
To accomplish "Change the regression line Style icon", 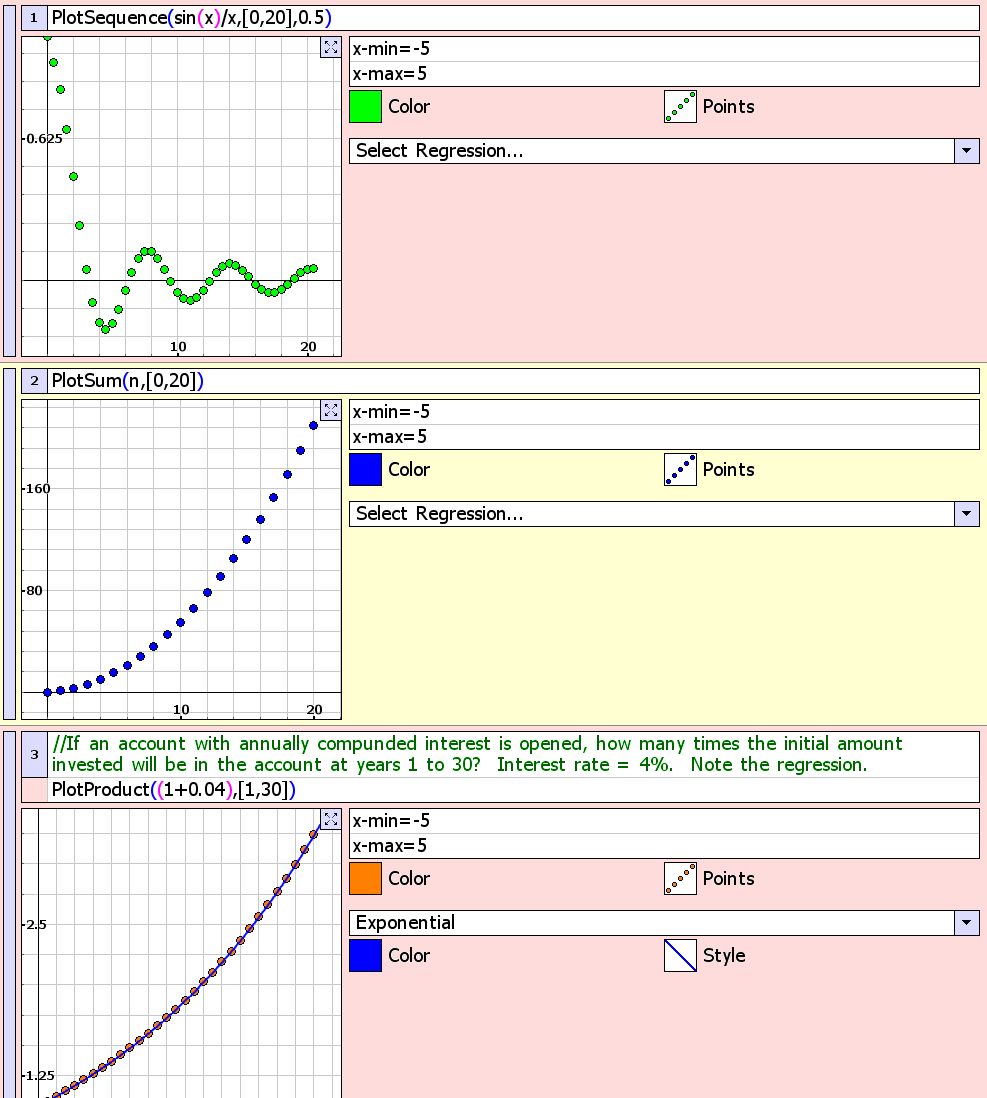I will (680, 955).
